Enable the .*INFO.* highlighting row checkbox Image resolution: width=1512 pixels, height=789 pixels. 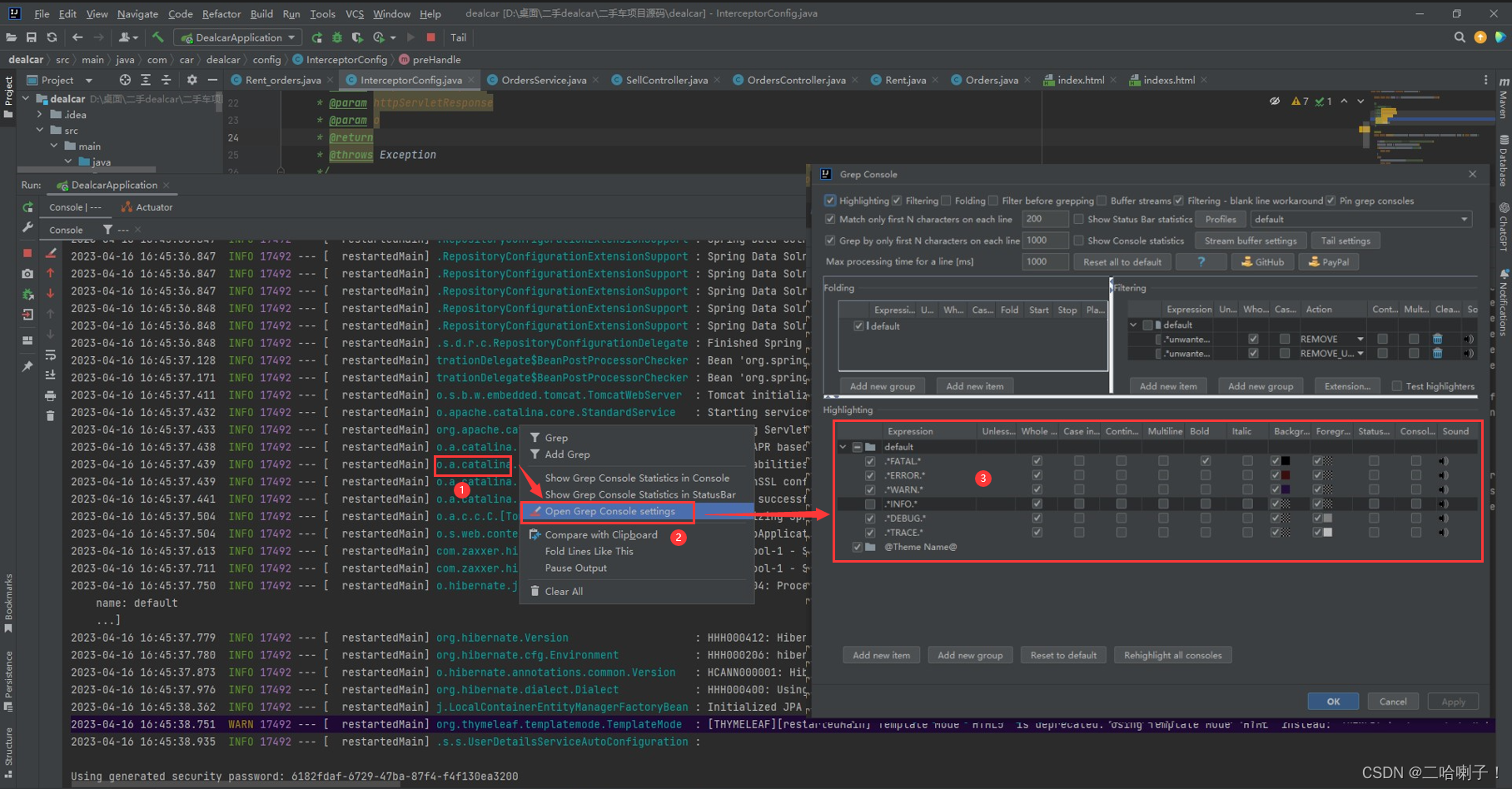(x=870, y=504)
